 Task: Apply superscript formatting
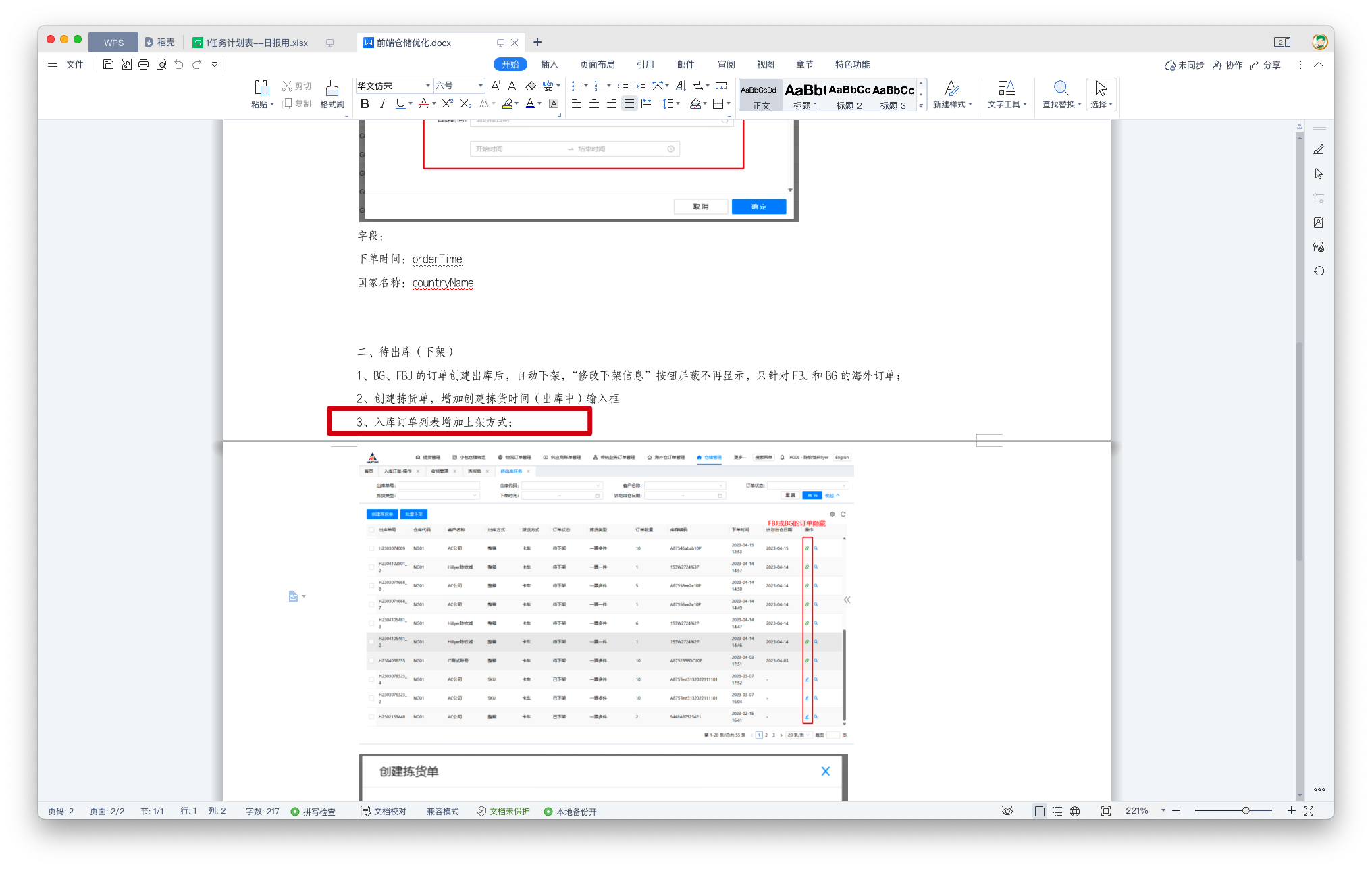[x=447, y=103]
